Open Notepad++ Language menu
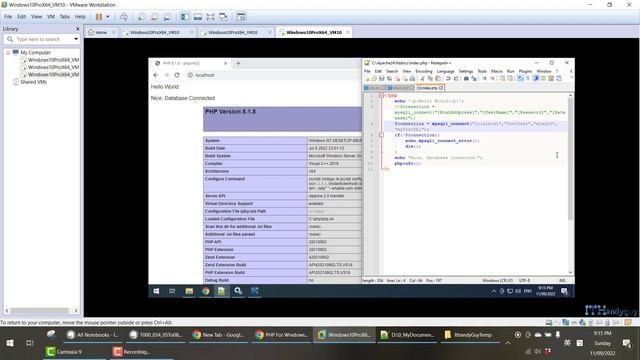 click(x=445, y=71)
